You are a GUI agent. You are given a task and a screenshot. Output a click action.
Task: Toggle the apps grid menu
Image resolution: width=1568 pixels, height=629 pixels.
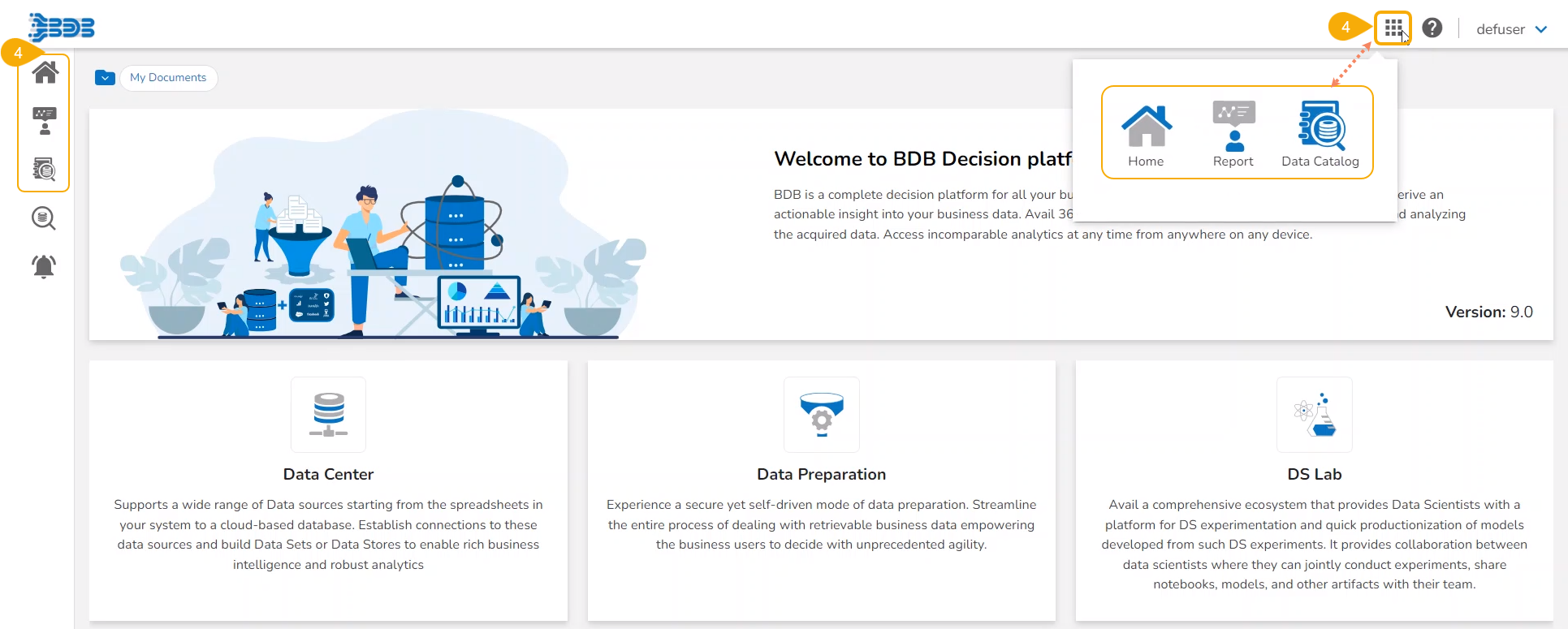(x=1393, y=28)
